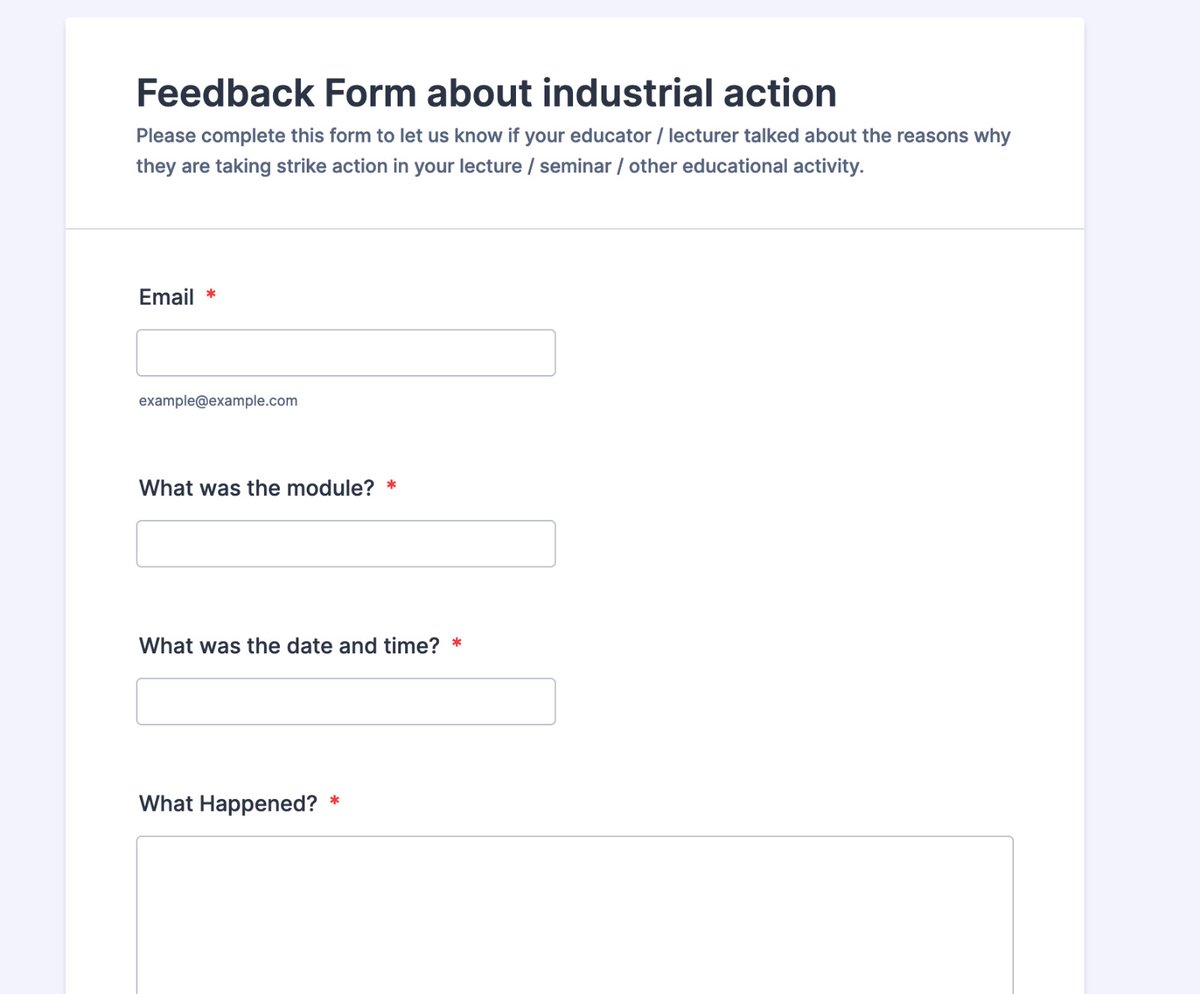Click the "What Happened?" label
Screen dimensions: 1200x994
(228, 804)
